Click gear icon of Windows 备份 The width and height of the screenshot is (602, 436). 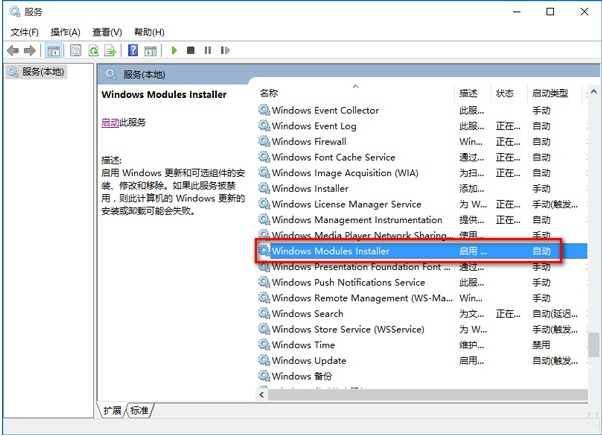(264, 376)
